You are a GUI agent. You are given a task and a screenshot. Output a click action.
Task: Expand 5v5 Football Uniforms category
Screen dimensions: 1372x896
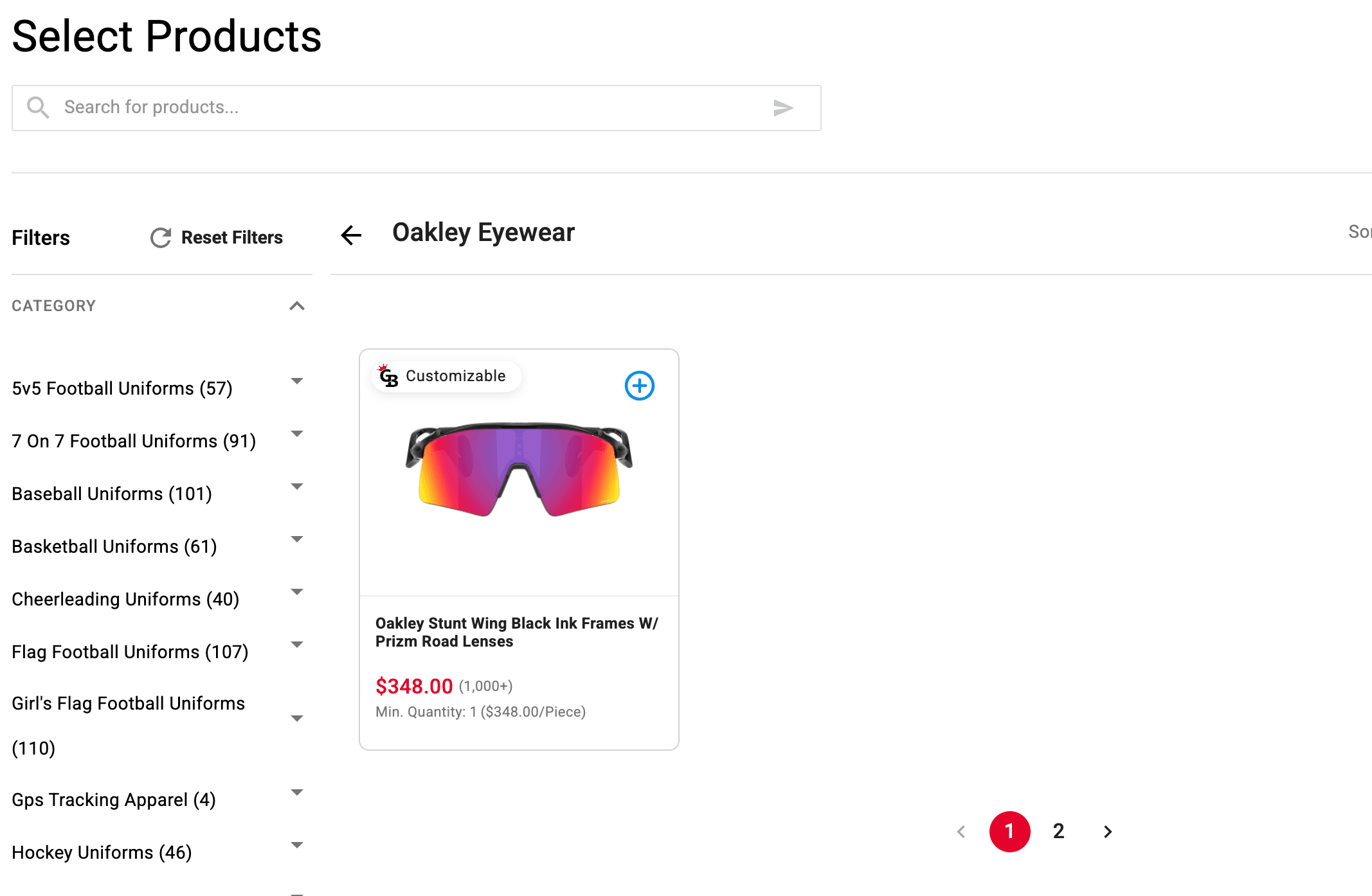click(296, 381)
